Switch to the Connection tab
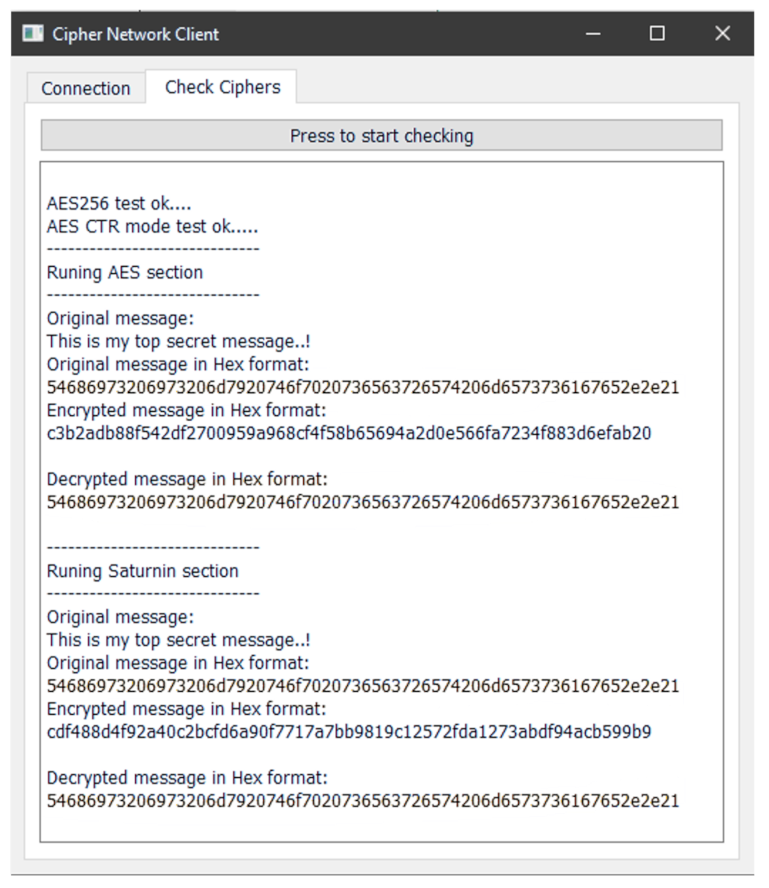The image size is (769, 888). pyautogui.click(x=86, y=88)
